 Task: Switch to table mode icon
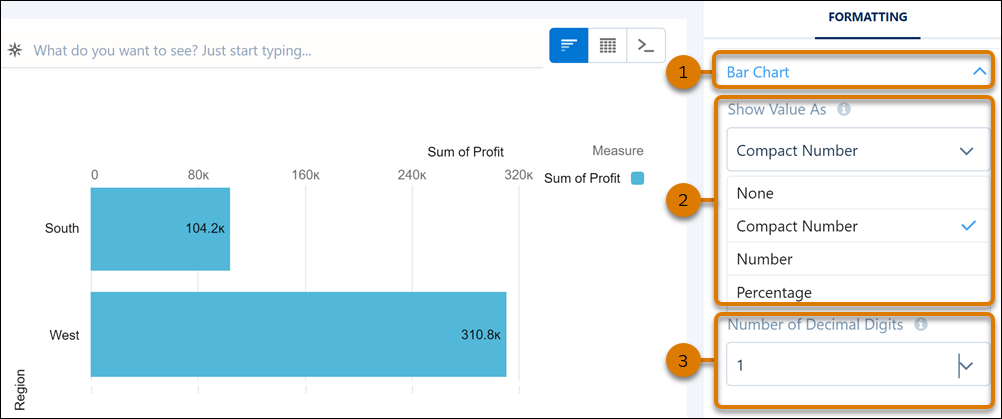coord(608,45)
